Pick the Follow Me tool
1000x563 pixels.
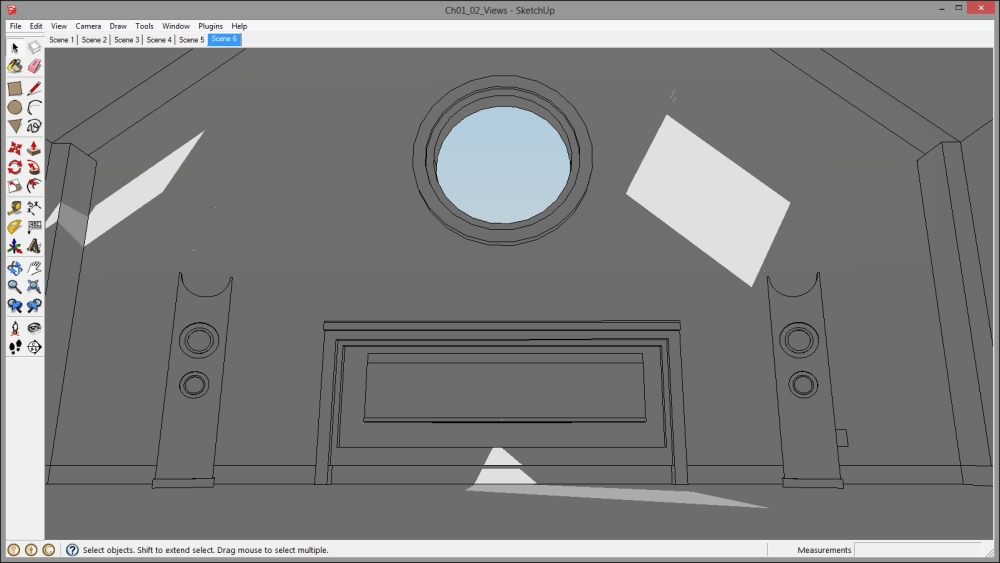[x=34, y=167]
